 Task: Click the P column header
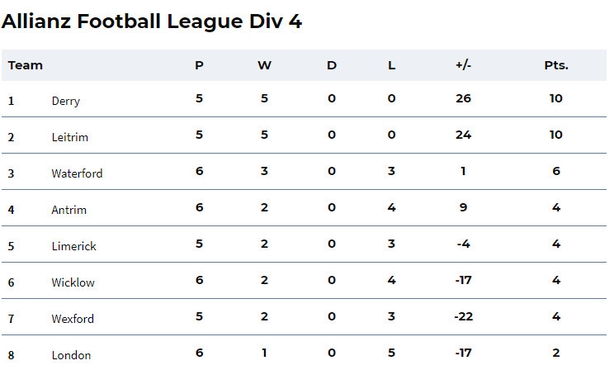coord(199,65)
